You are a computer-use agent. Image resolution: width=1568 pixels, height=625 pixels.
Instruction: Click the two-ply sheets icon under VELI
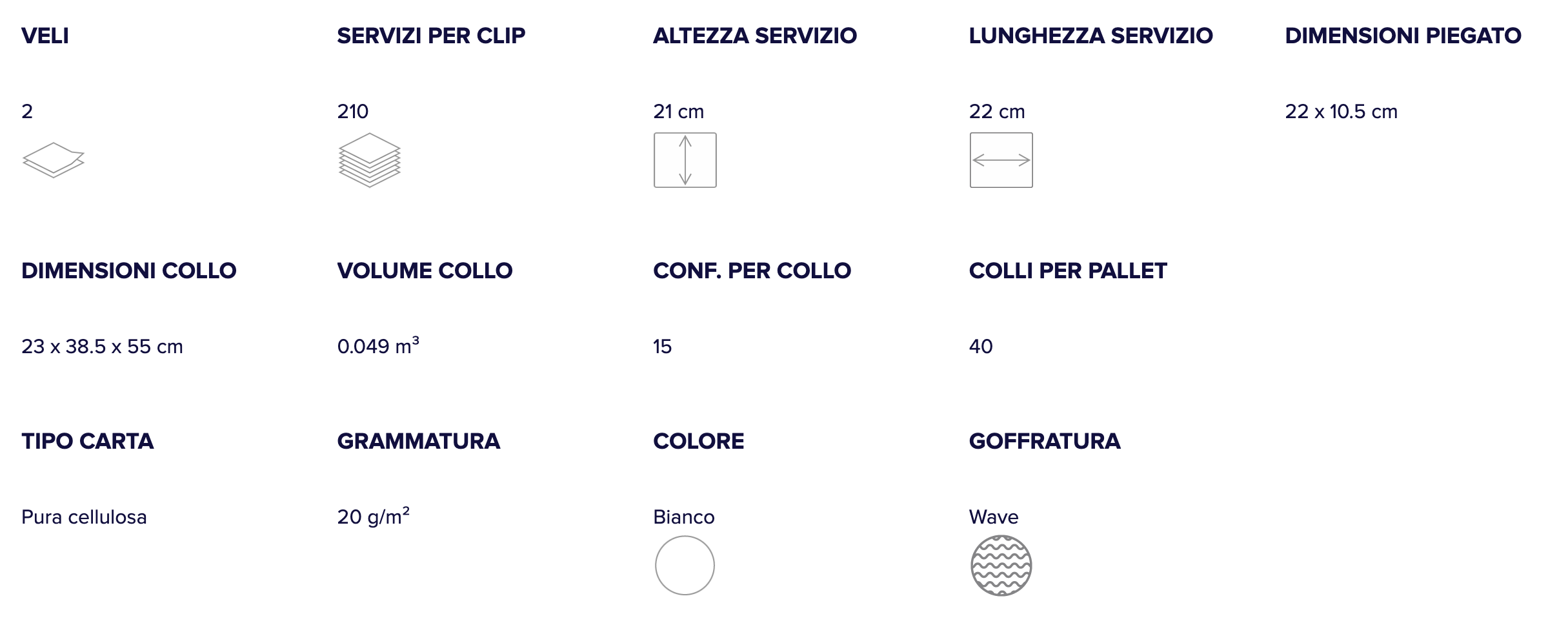click(53, 160)
